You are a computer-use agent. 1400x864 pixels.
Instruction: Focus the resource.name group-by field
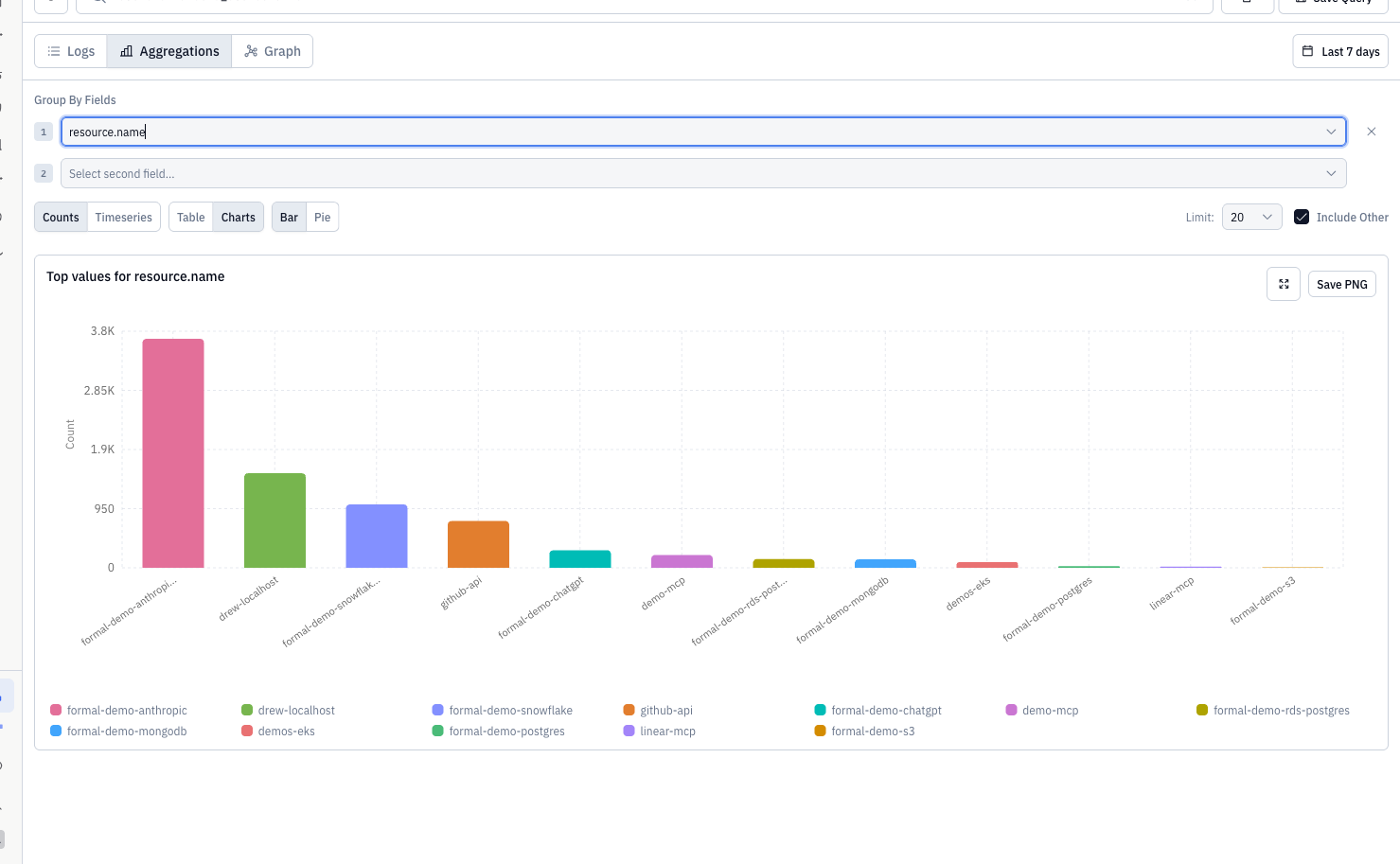703,132
